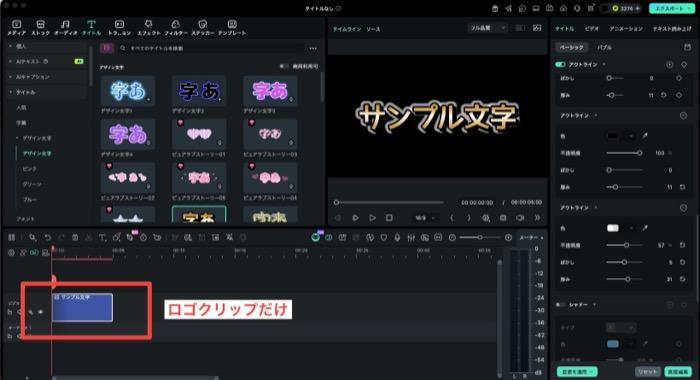
Task: Open the black outline color dropdown arrow
Action: pos(631,135)
